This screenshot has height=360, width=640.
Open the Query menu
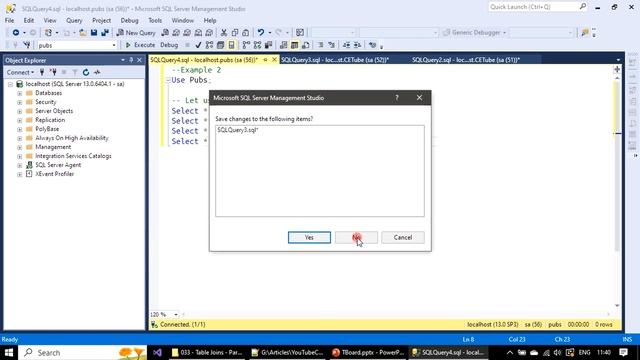pyautogui.click(x=74, y=20)
